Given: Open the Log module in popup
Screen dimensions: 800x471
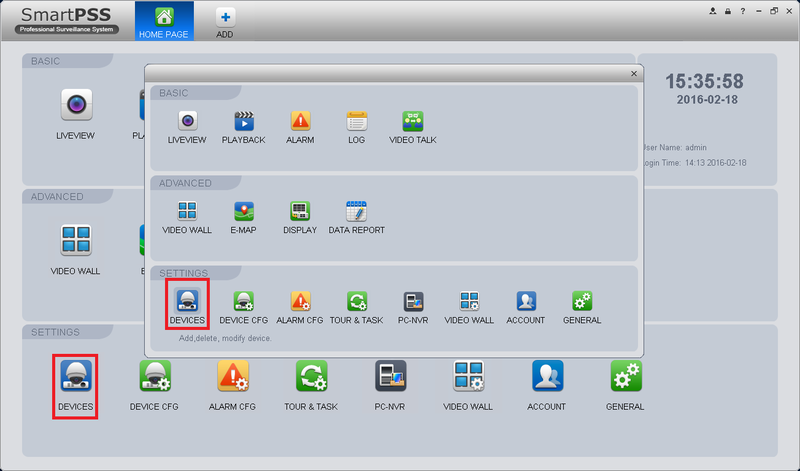Looking at the screenshot, I should coord(356,128).
